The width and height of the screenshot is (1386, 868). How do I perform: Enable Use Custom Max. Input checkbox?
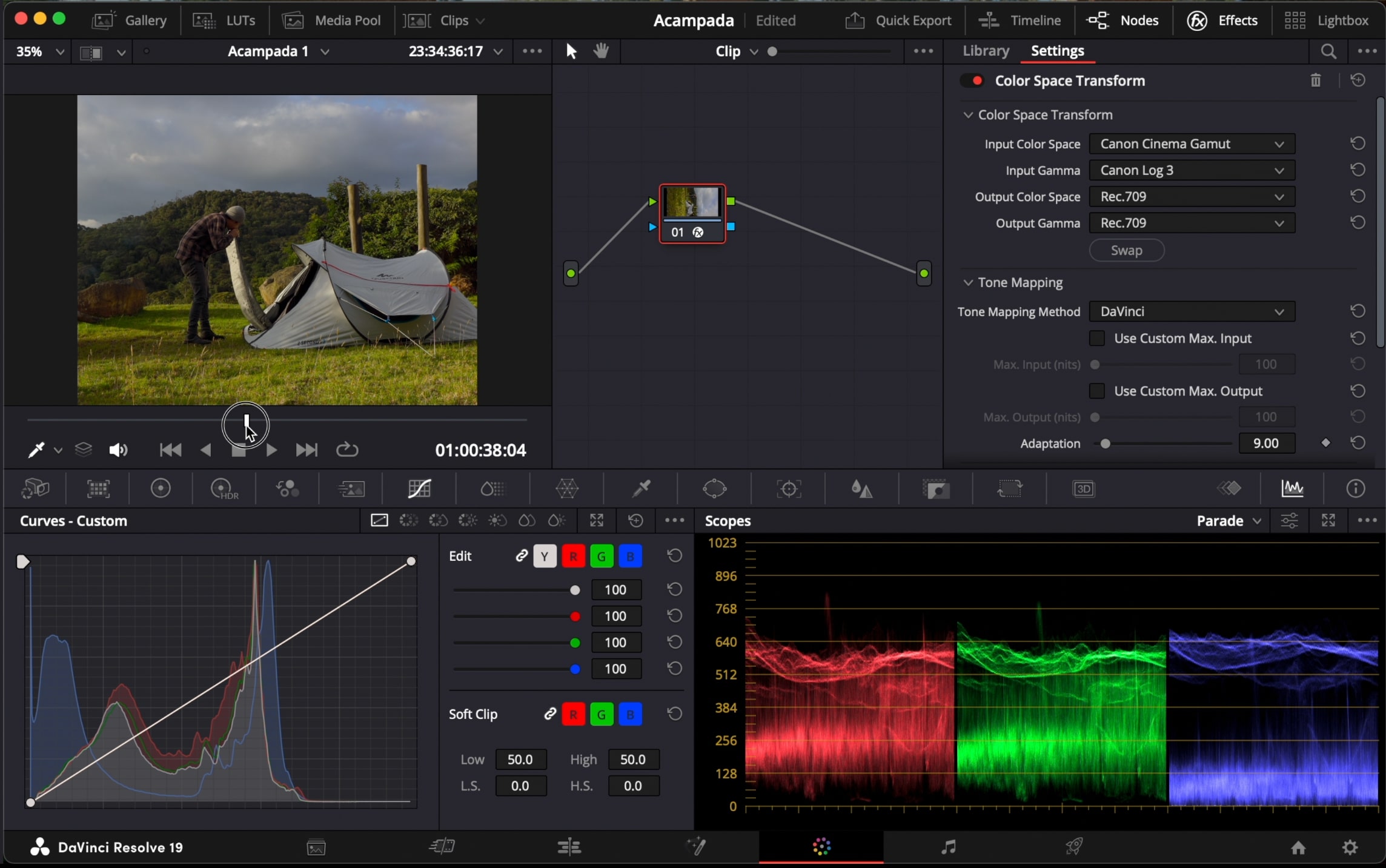point(1097,338)
